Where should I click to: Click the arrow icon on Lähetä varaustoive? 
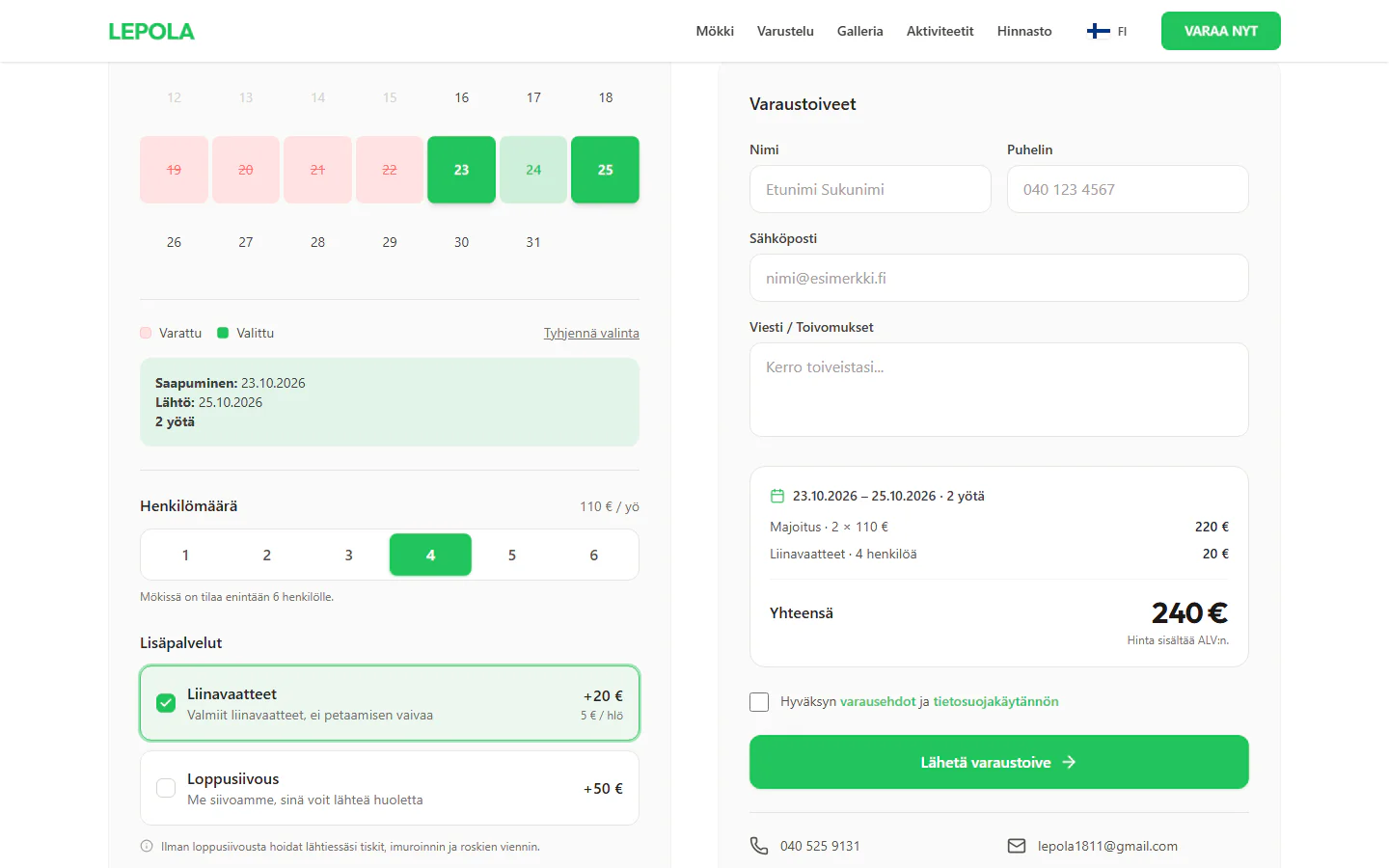pyautogui.click(x=1069, y=762)
